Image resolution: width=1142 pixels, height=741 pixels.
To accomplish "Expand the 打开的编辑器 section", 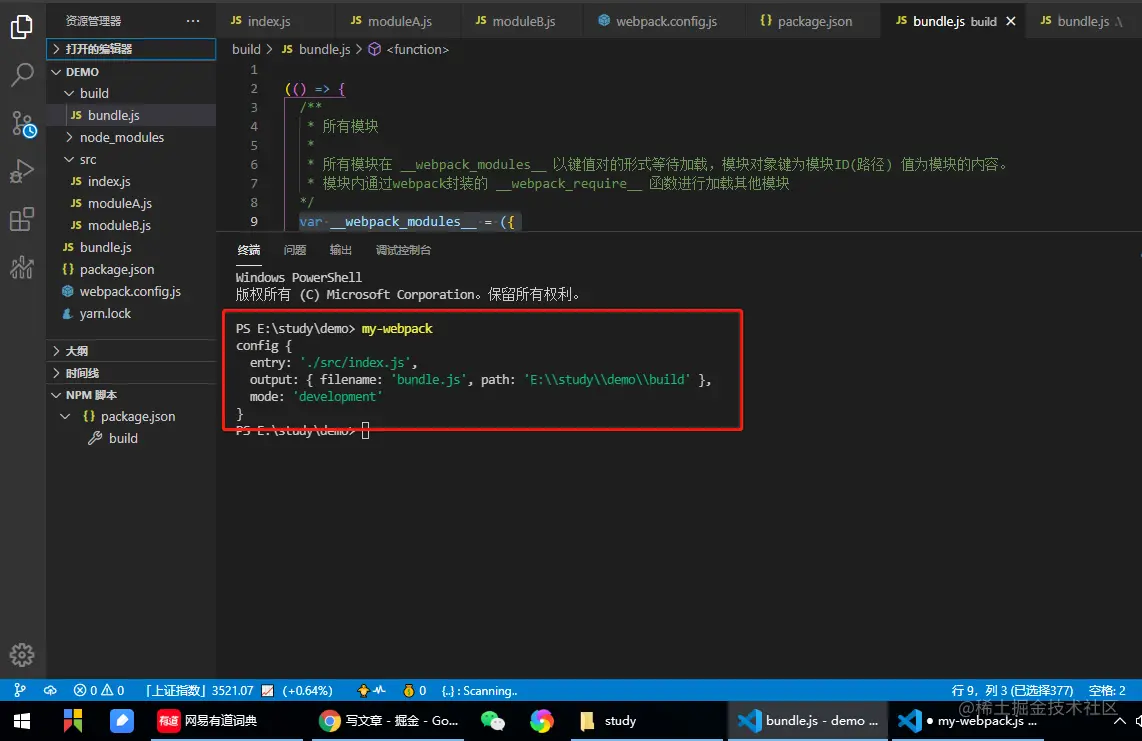I will coord(131,49).
